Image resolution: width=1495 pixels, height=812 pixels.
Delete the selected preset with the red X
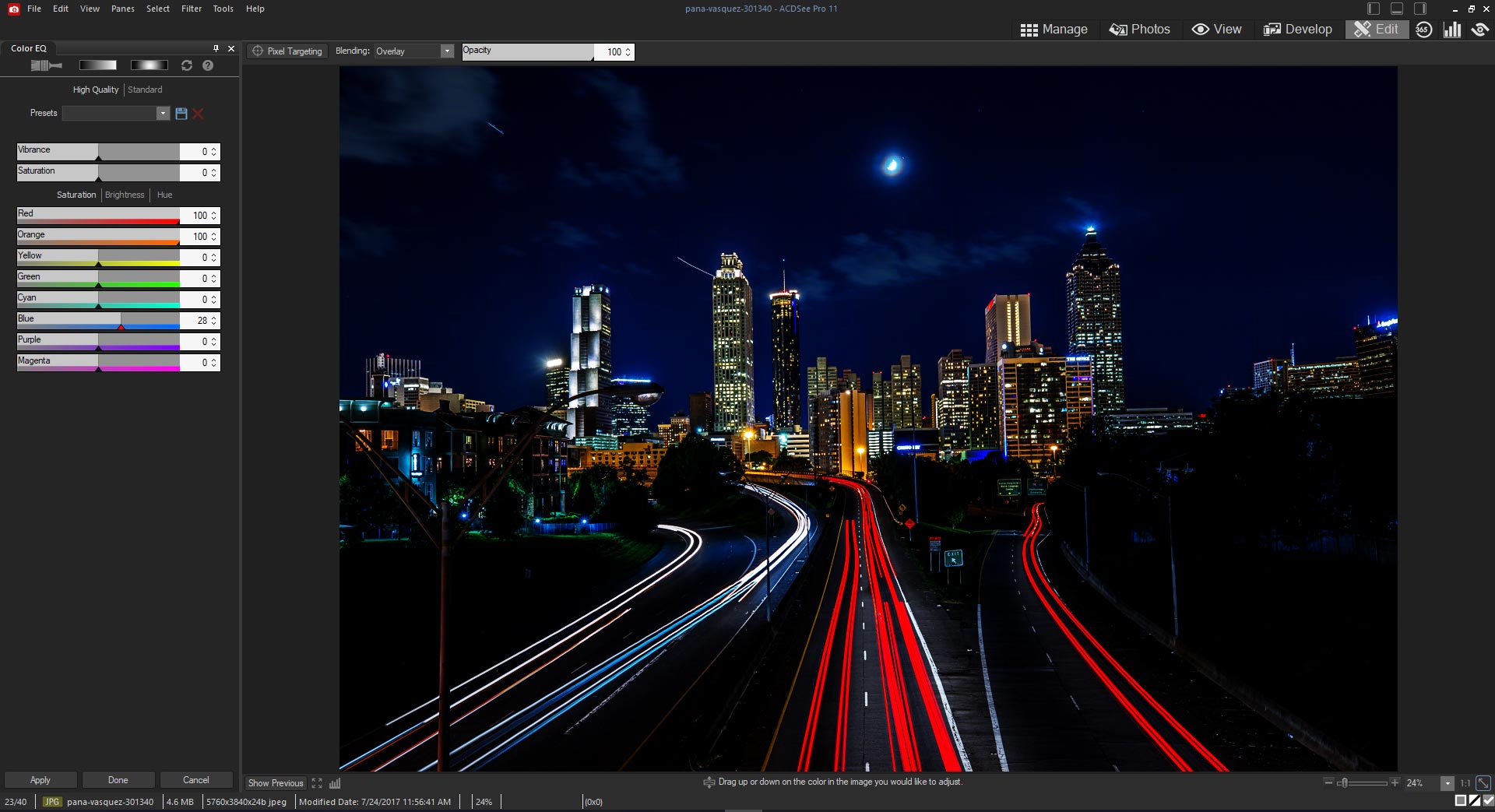[198, 114]
